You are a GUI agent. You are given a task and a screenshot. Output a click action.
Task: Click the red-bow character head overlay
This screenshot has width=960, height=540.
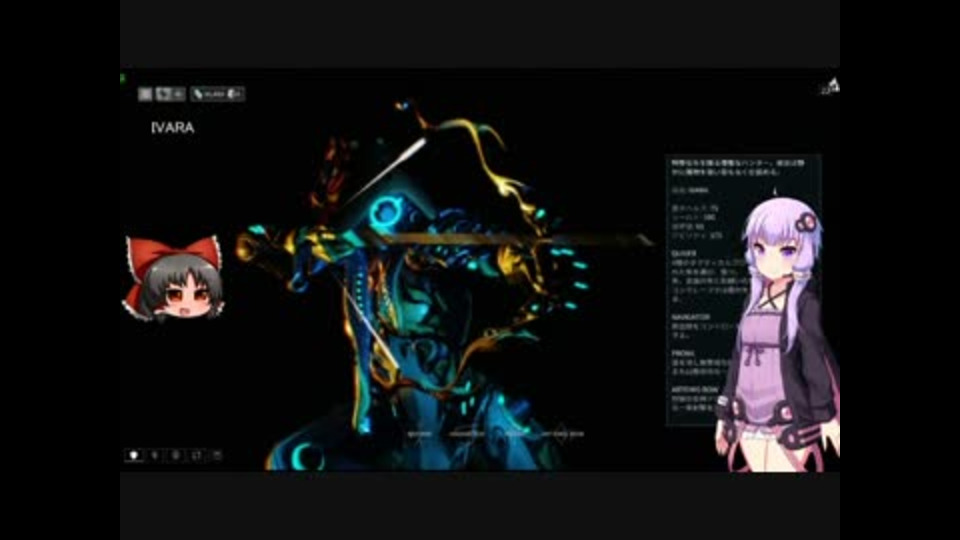[173, 278]
